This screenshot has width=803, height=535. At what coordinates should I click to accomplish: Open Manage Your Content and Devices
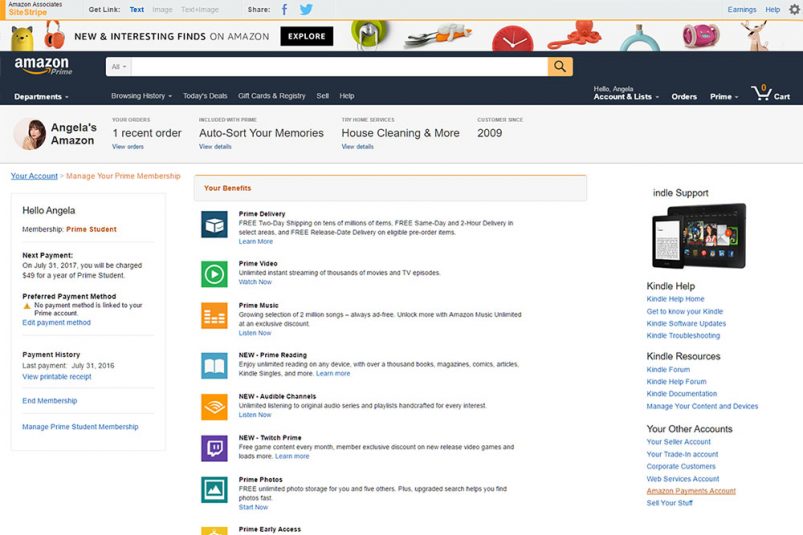(702, 406)
